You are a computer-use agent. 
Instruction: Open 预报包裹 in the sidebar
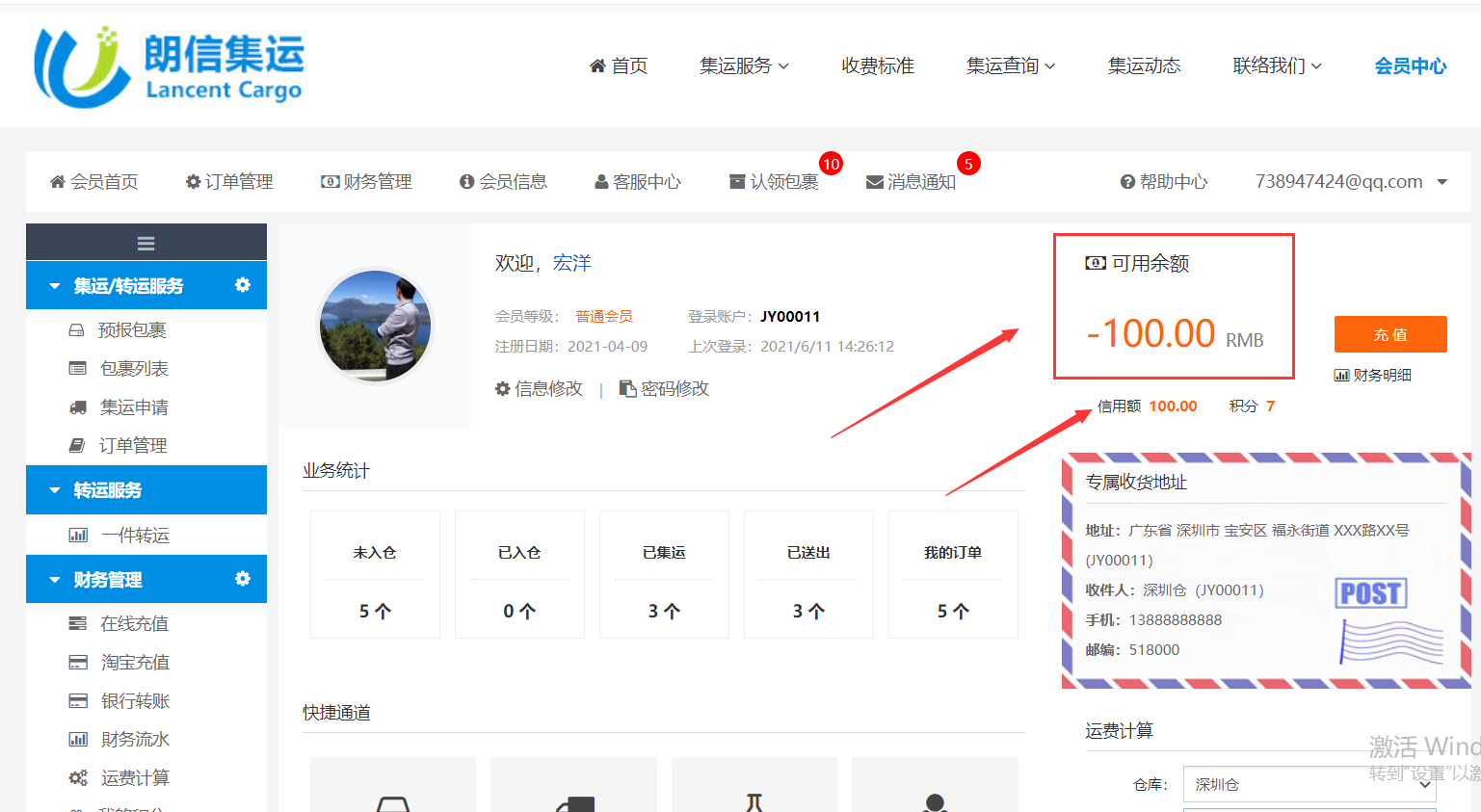(132, 330)
